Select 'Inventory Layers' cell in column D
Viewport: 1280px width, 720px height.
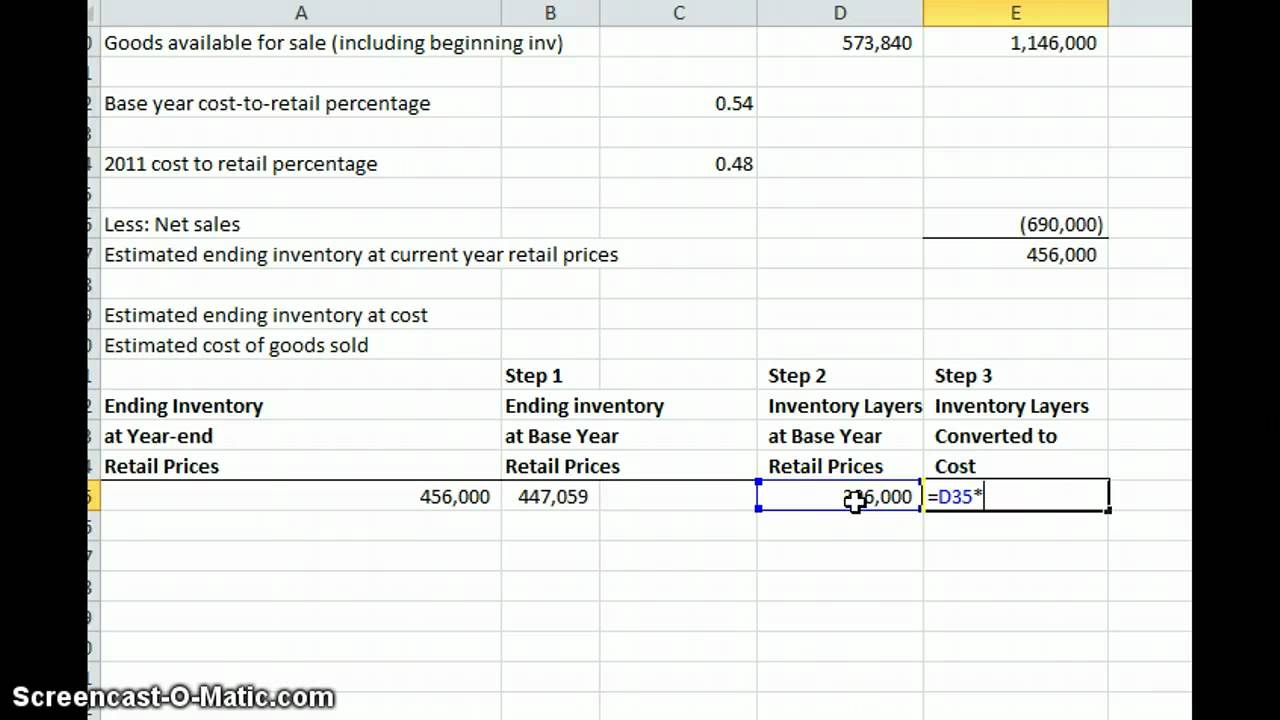[840, 406]
